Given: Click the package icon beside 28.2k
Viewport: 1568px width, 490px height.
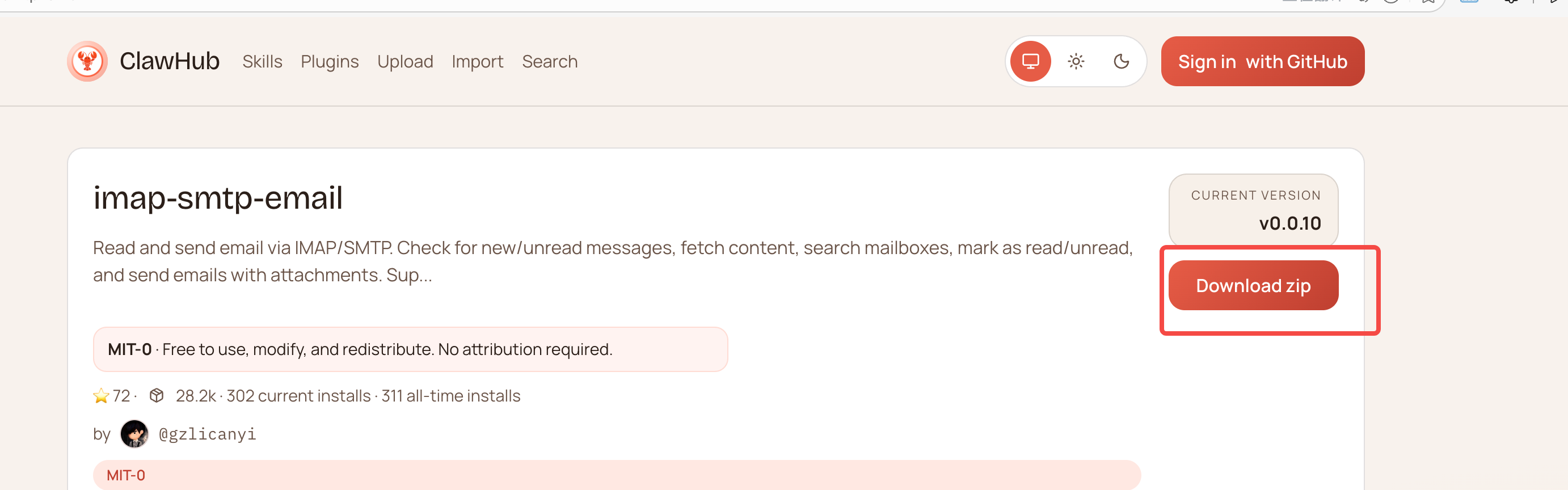Looking at the screenshot, I should [x=157, y=396].
